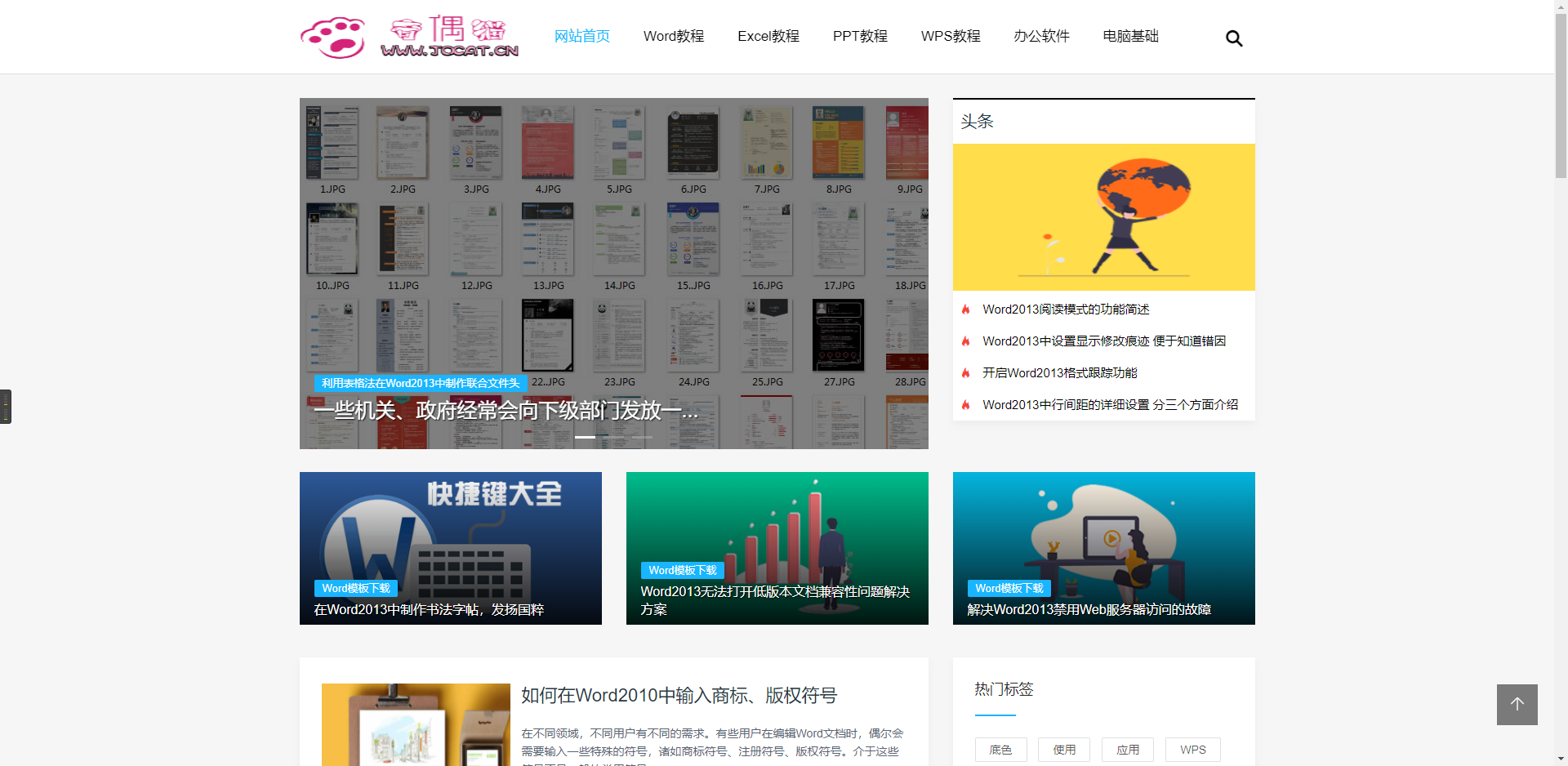Open headline 开启Word2013格式跟踪功能
The width and height of the screenshot is (1568, 766).
point(1060,373)
